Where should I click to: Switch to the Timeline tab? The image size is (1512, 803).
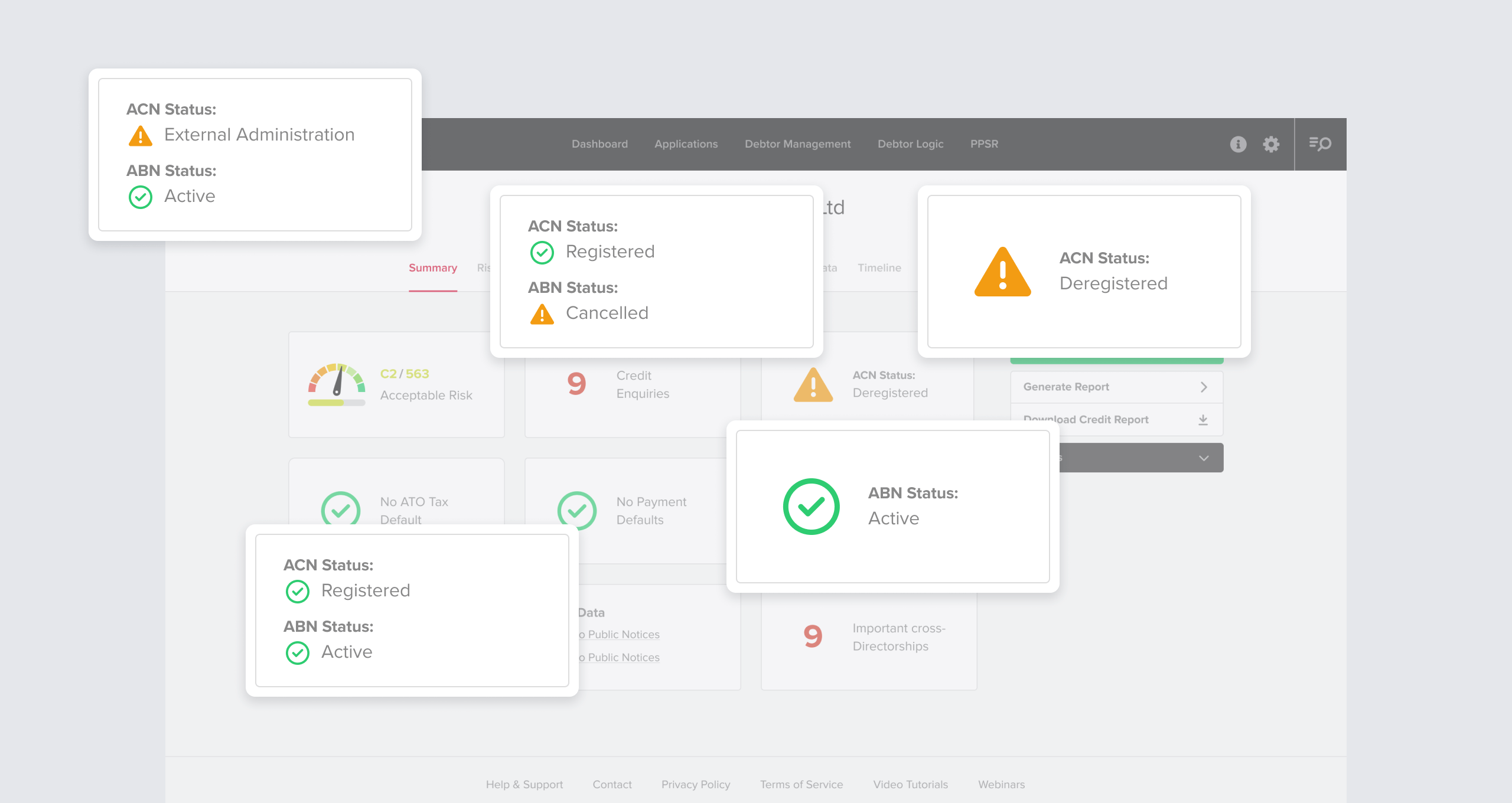click(x=879, y=267)
